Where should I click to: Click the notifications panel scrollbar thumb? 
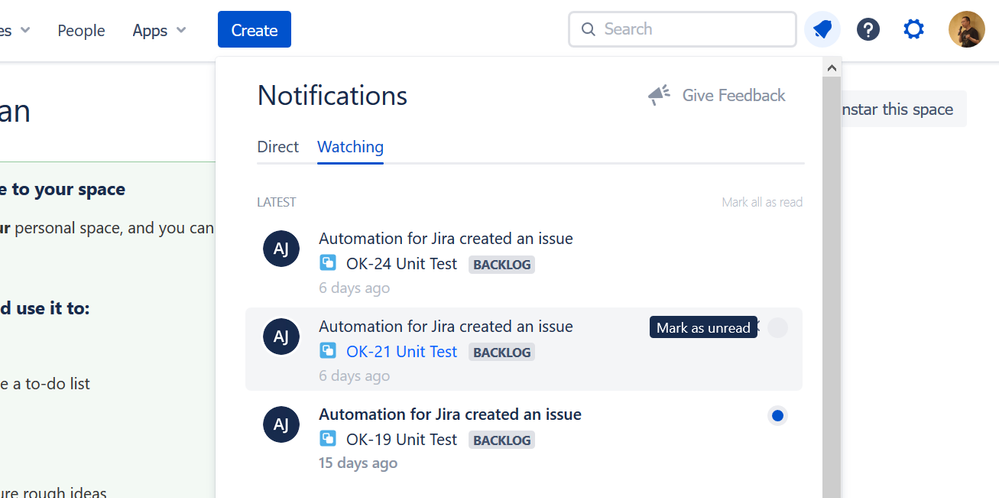831,287
